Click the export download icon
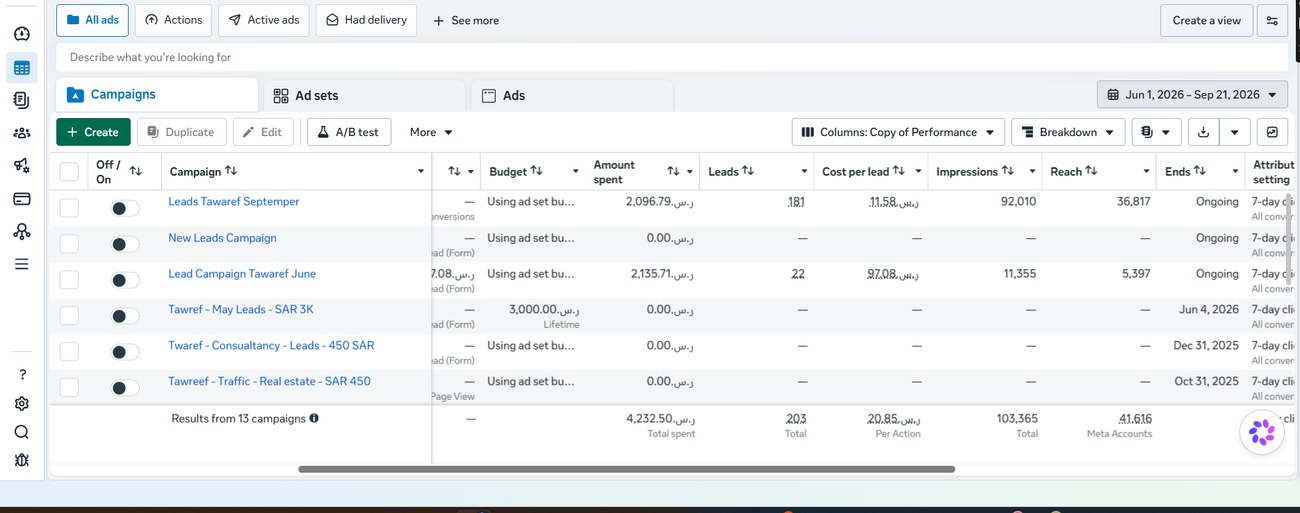 click(1203, 132)
